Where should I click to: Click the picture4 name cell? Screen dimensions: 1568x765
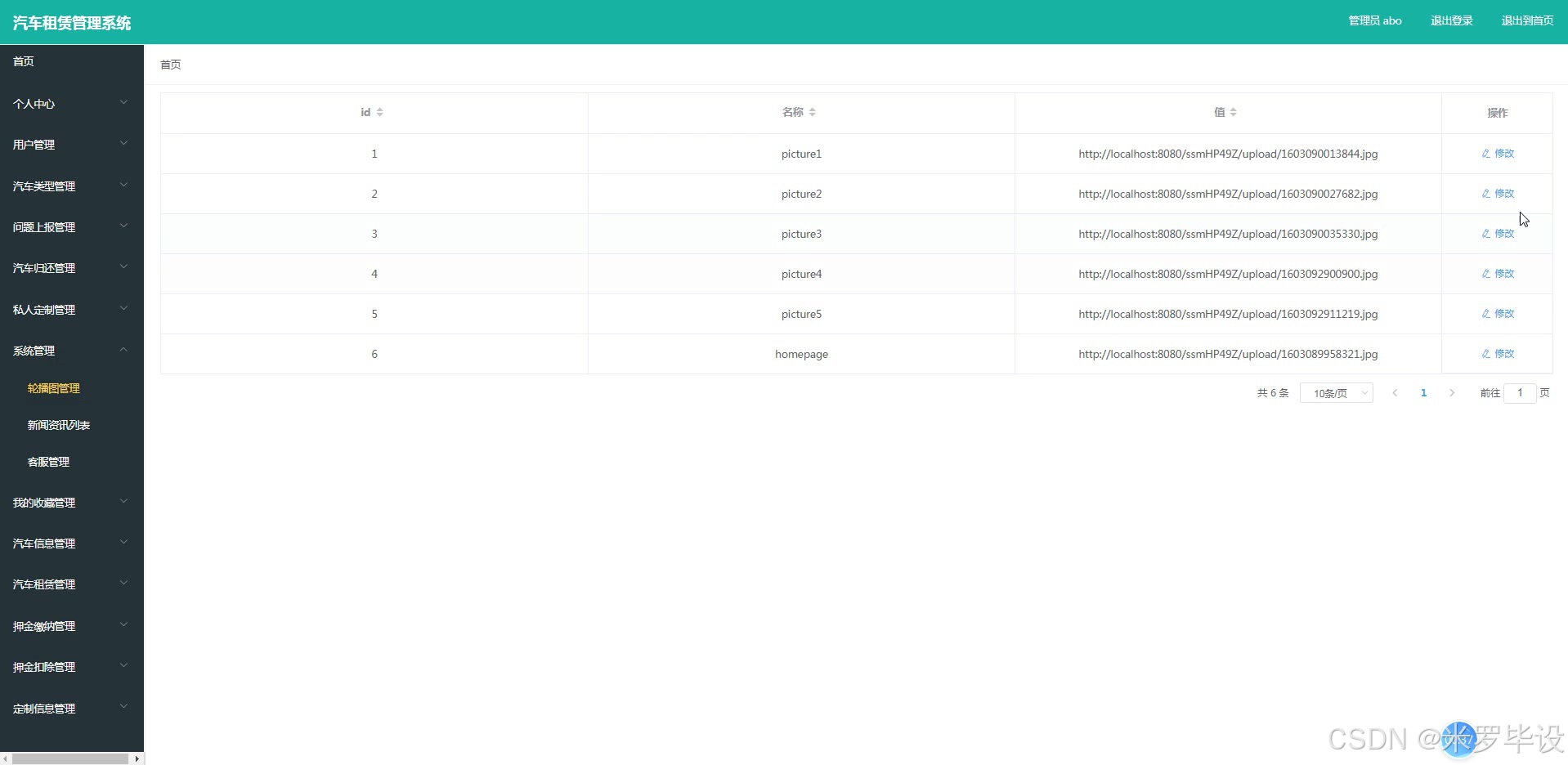pyautogui.click(x=801, y=274)
